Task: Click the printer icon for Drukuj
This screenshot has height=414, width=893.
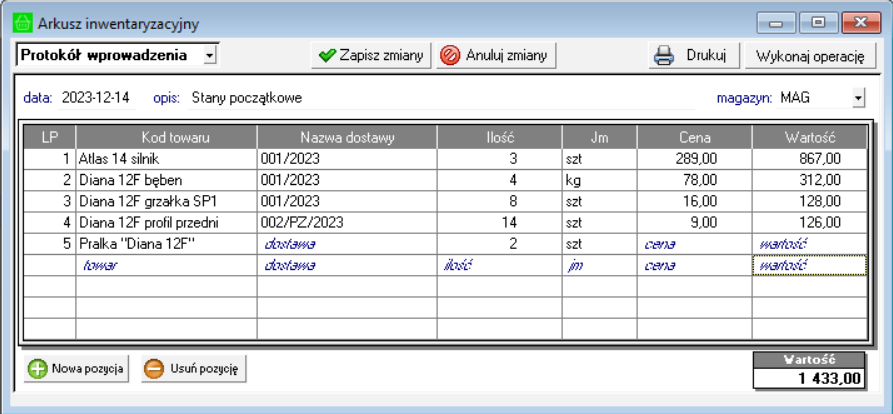Action: pos(664,56)
